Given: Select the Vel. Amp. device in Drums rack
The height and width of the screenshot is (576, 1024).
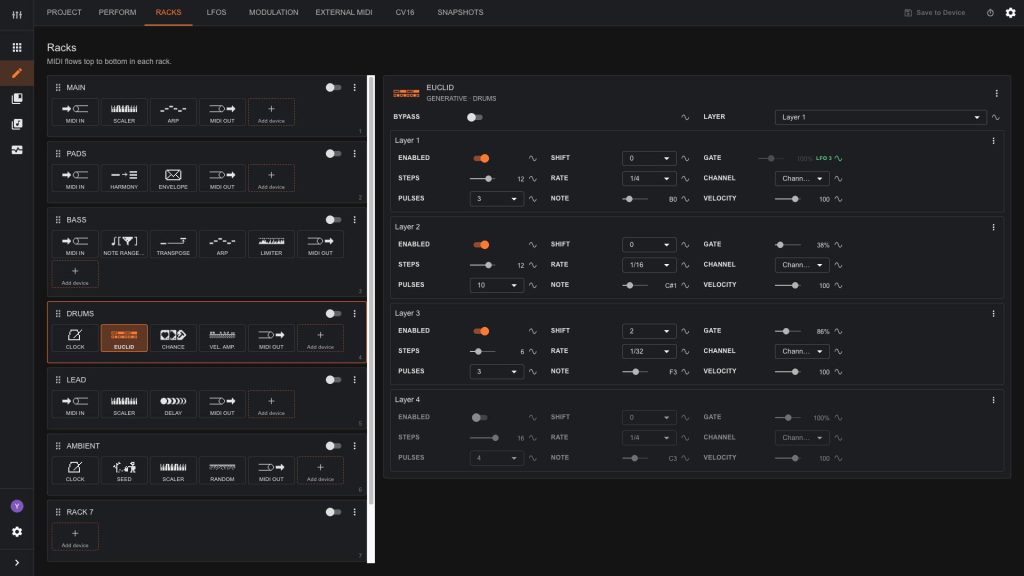Looking at the screenshot, I should 222,338.
